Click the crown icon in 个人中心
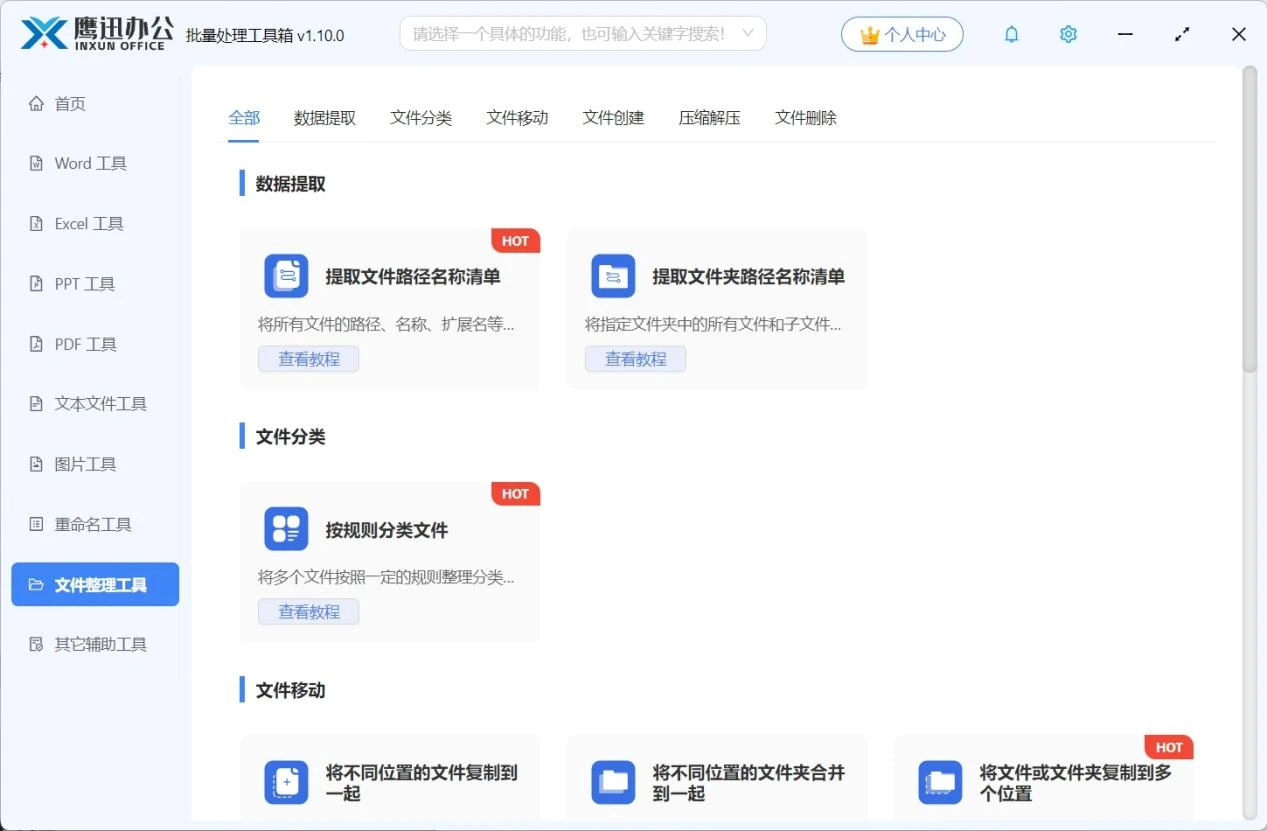 [870, 34]
